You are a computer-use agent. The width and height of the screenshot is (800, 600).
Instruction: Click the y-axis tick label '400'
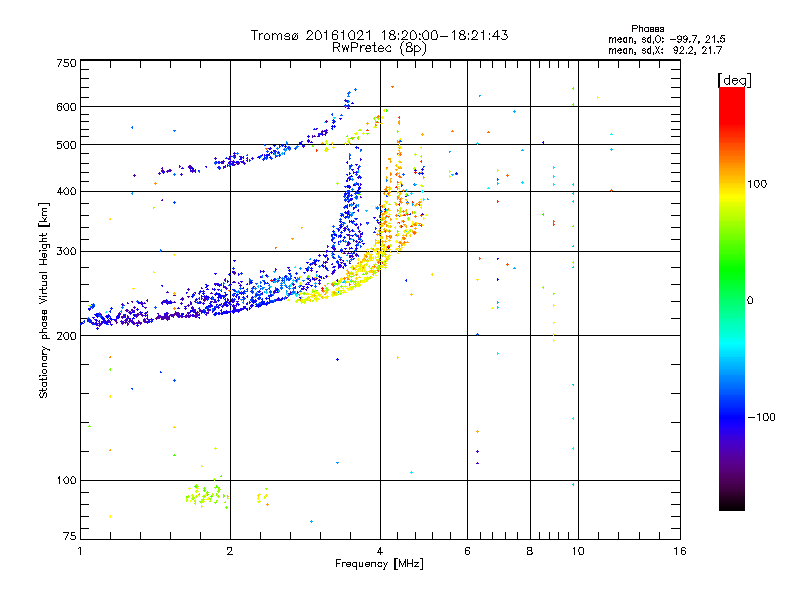tap(66, 192)
